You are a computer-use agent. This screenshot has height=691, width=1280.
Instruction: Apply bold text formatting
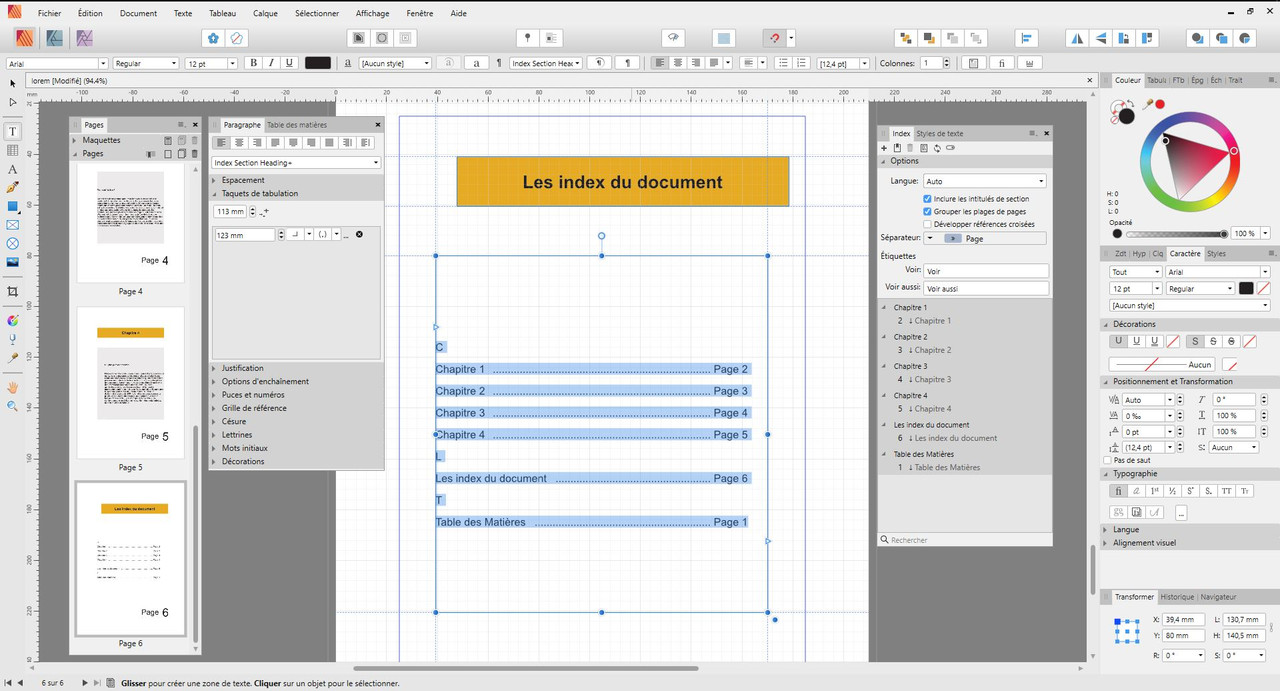tap(254, 63)
